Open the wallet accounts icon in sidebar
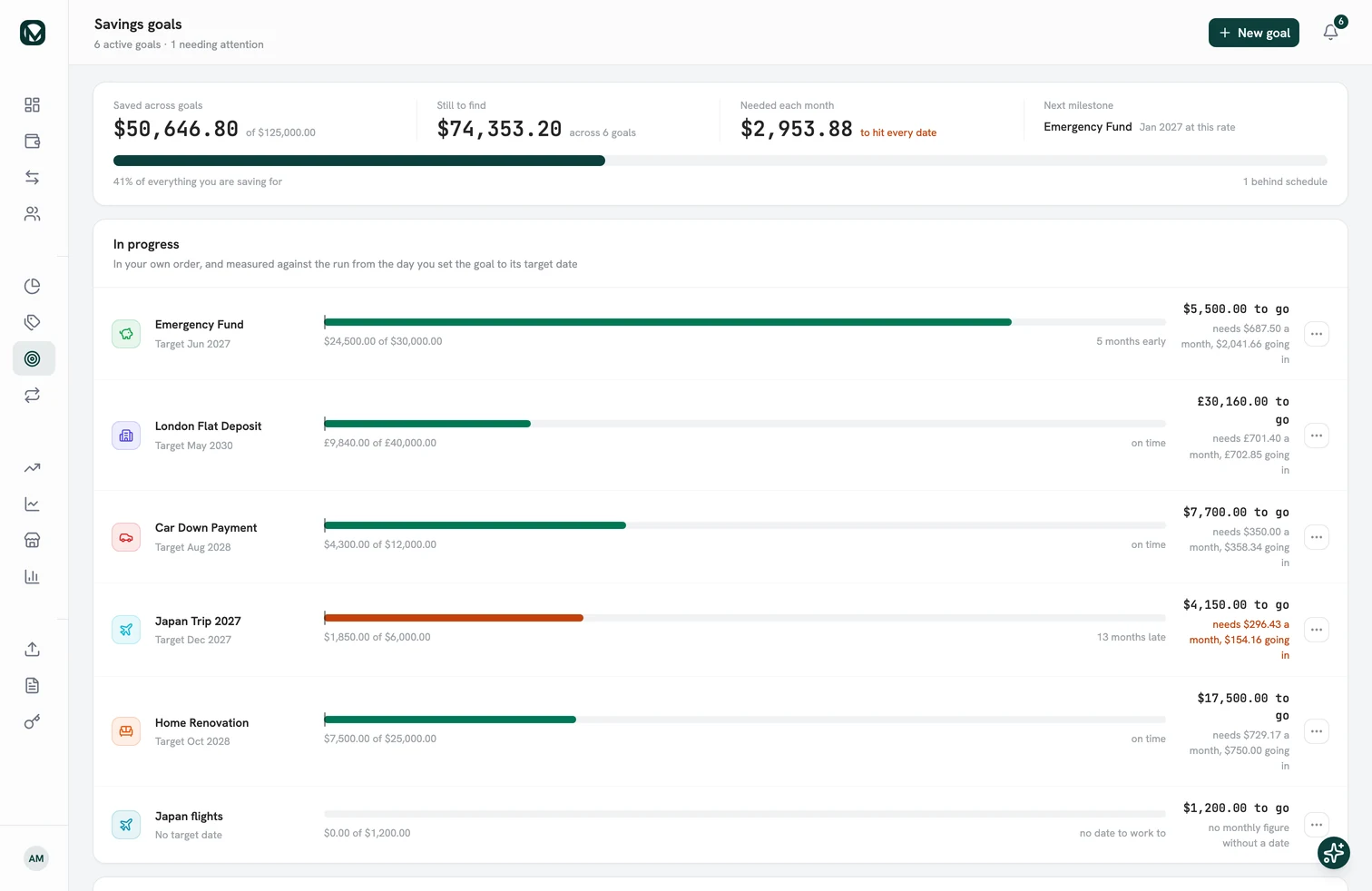 [33, 142]
